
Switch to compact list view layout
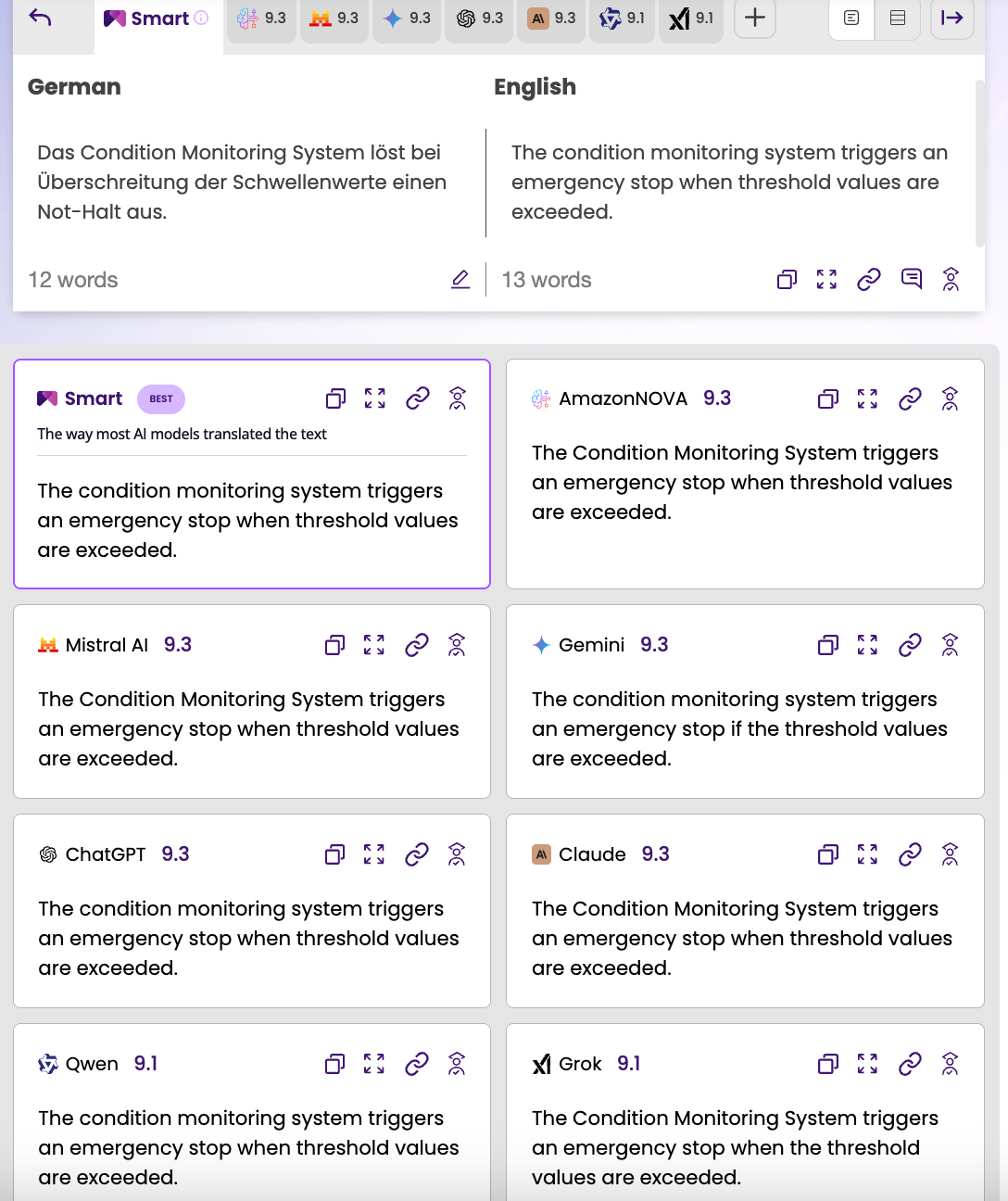point(898,19)
